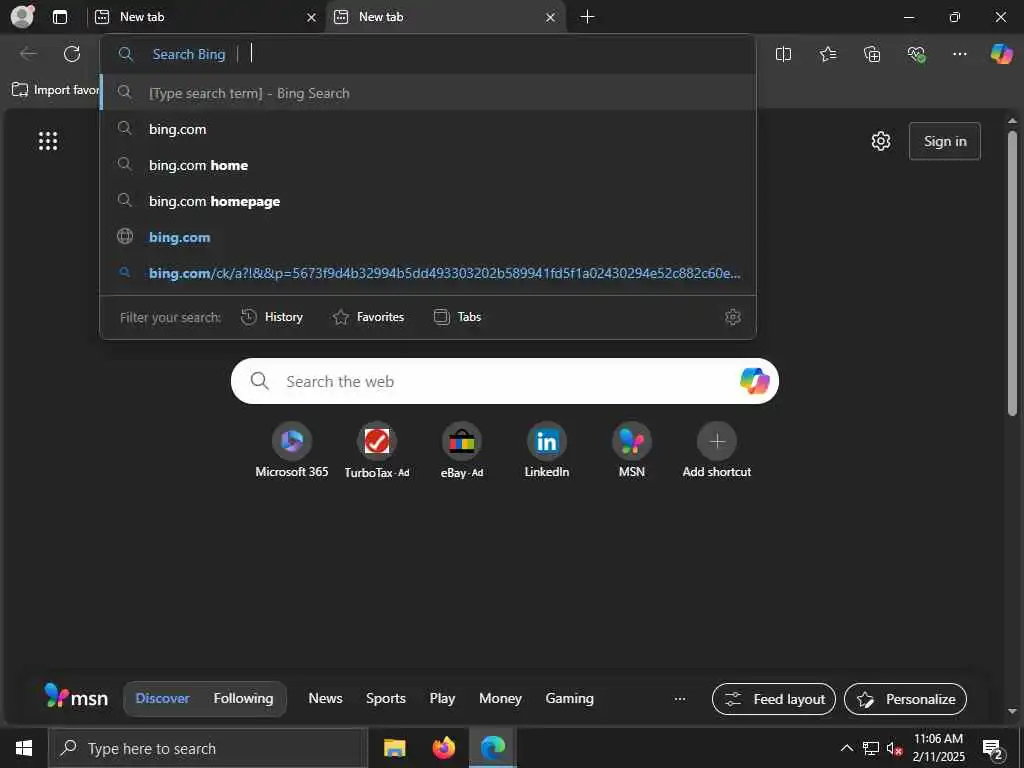
Task: Open the notification center icon
Action: coord(992,748)
